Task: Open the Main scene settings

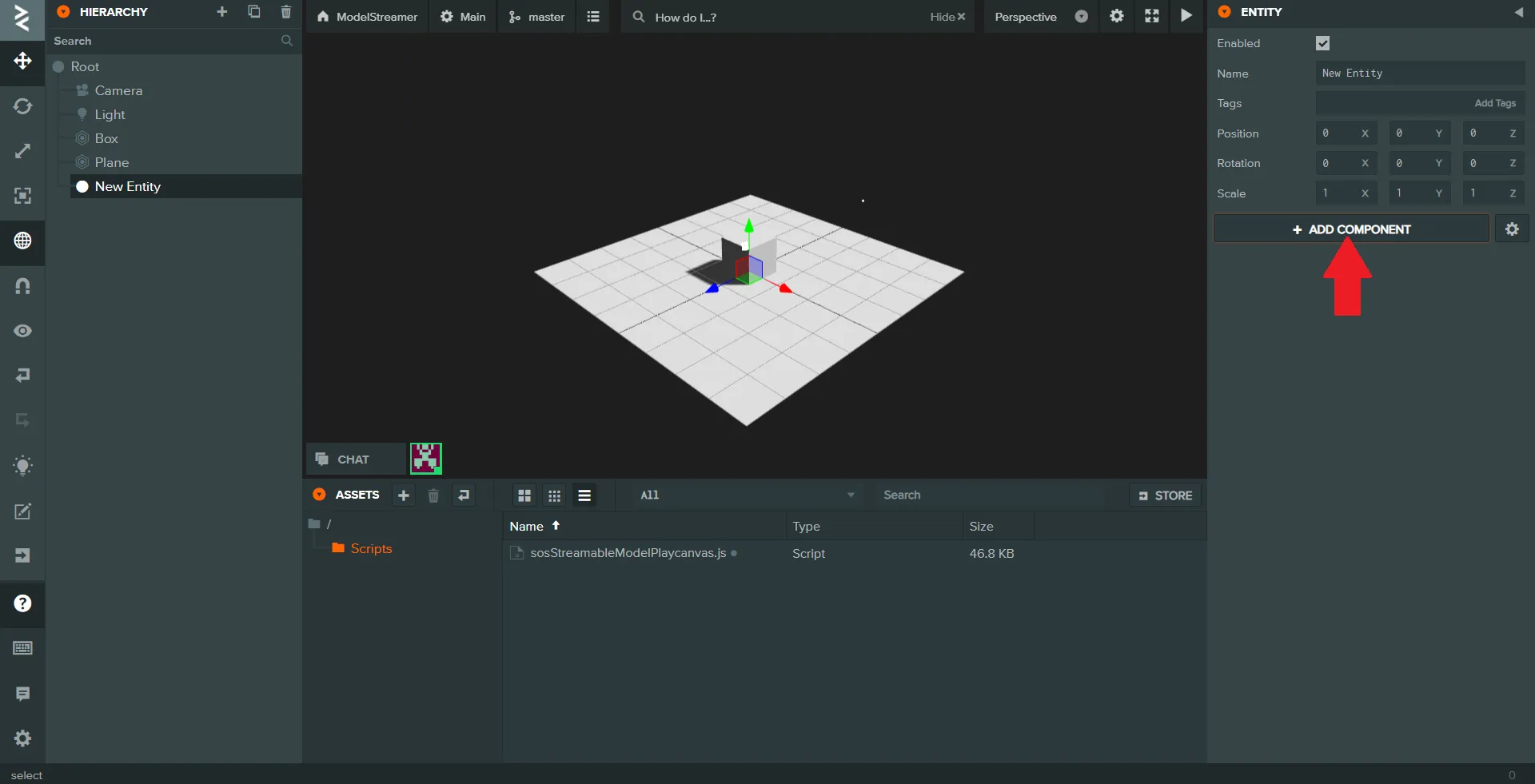Action: [x=463, y=17]
